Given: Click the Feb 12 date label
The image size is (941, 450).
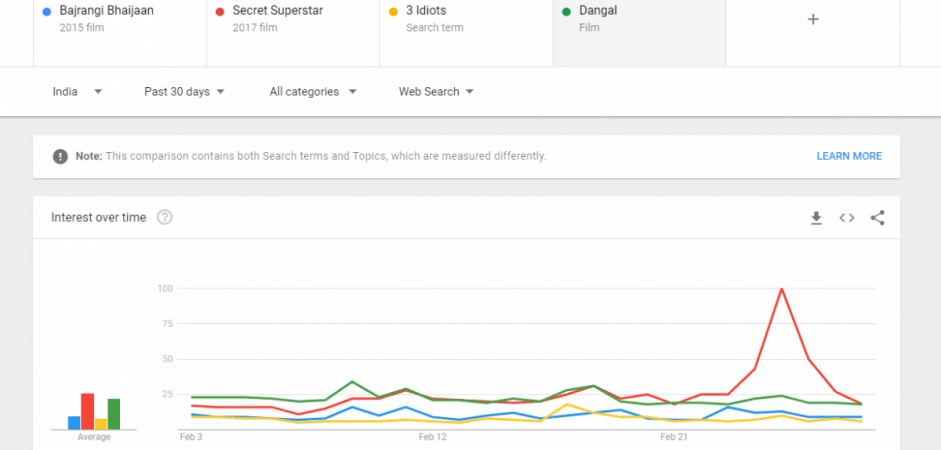Looking at the screenshot, I should pyautogui.click(x=431, y=437).
